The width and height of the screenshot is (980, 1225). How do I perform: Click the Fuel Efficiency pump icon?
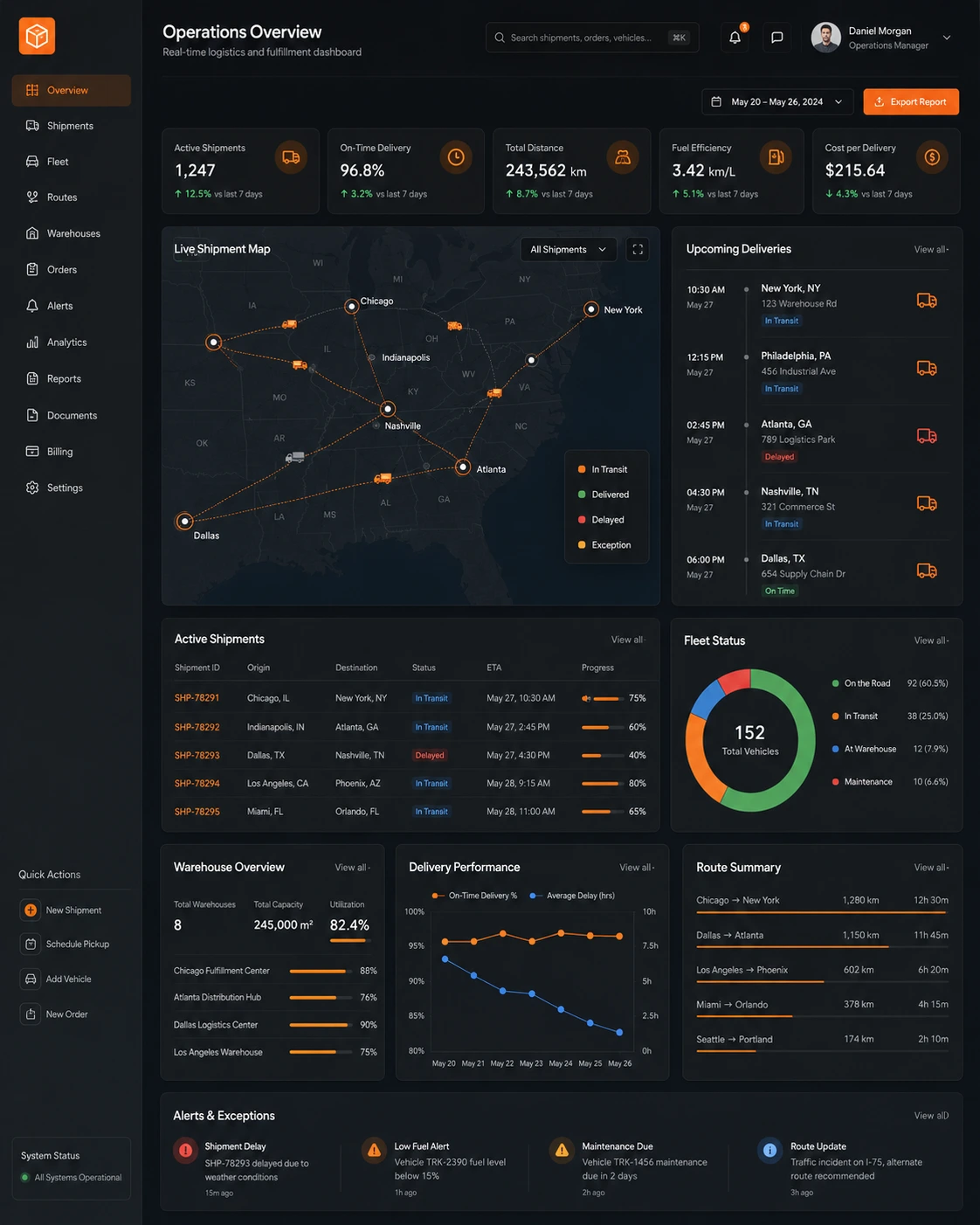(x=776, y=157)
